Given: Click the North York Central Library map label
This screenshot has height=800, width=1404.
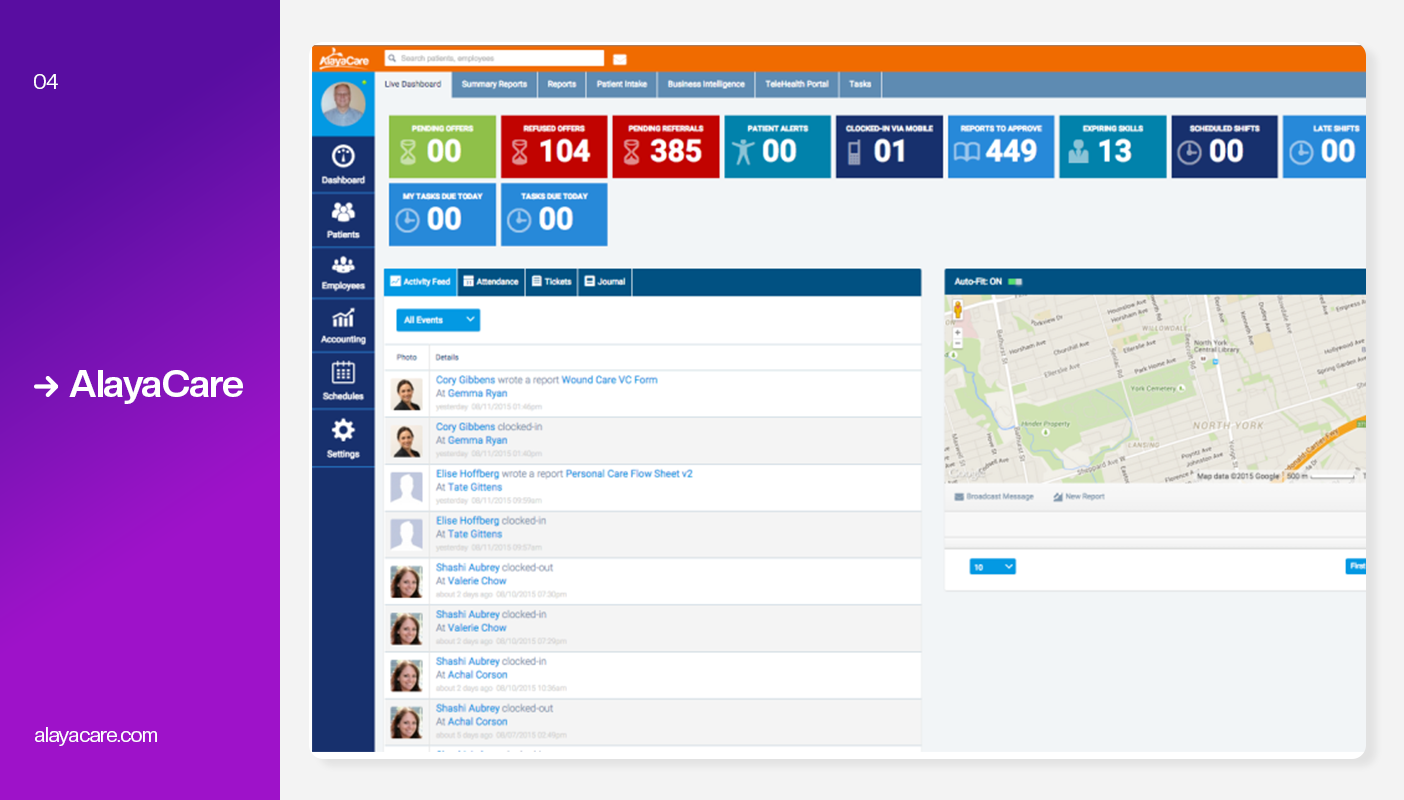Looking at the screenshot, I should (x=1218, y=346).
